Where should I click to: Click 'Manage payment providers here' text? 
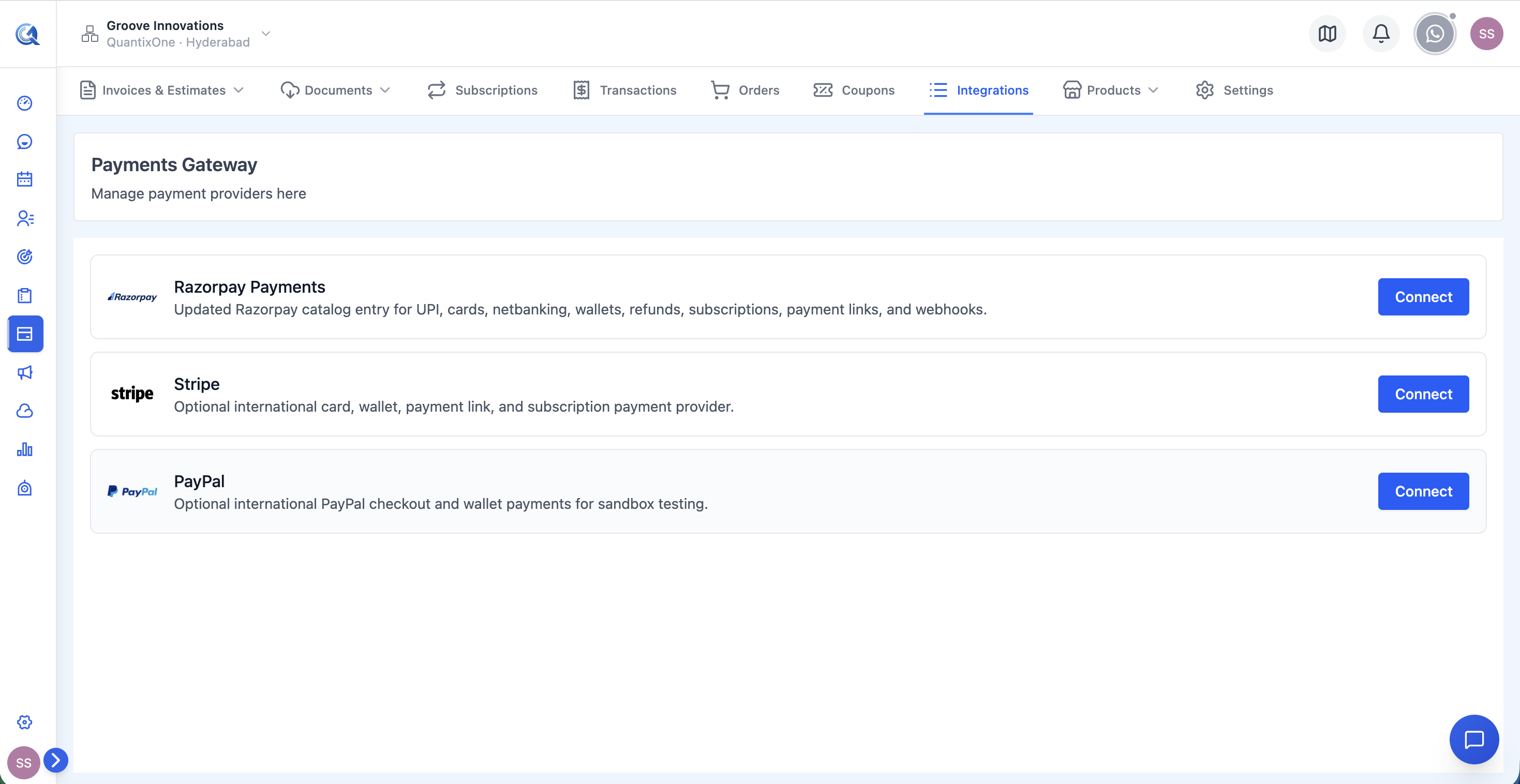198,193
